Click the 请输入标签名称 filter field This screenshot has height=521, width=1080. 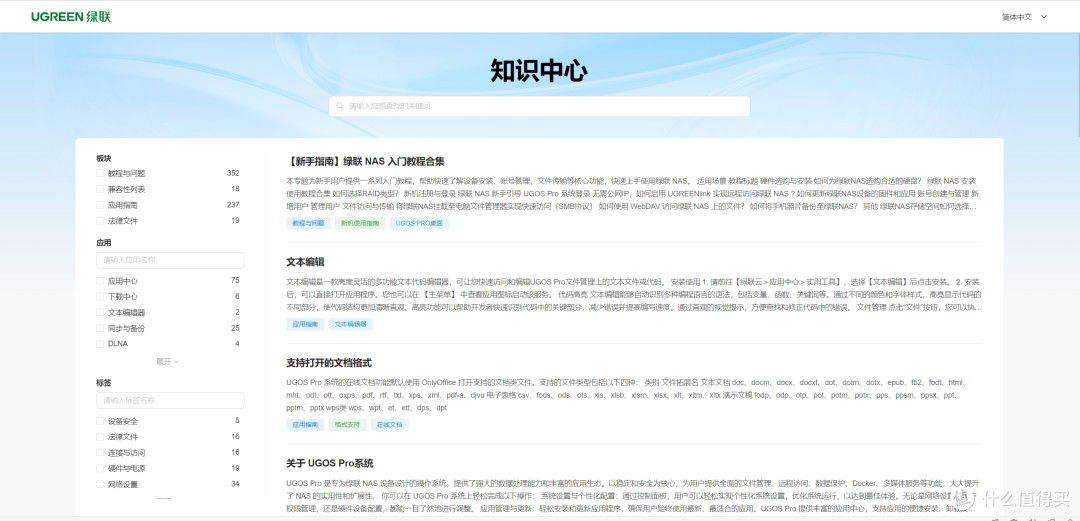tap(170, 400)
